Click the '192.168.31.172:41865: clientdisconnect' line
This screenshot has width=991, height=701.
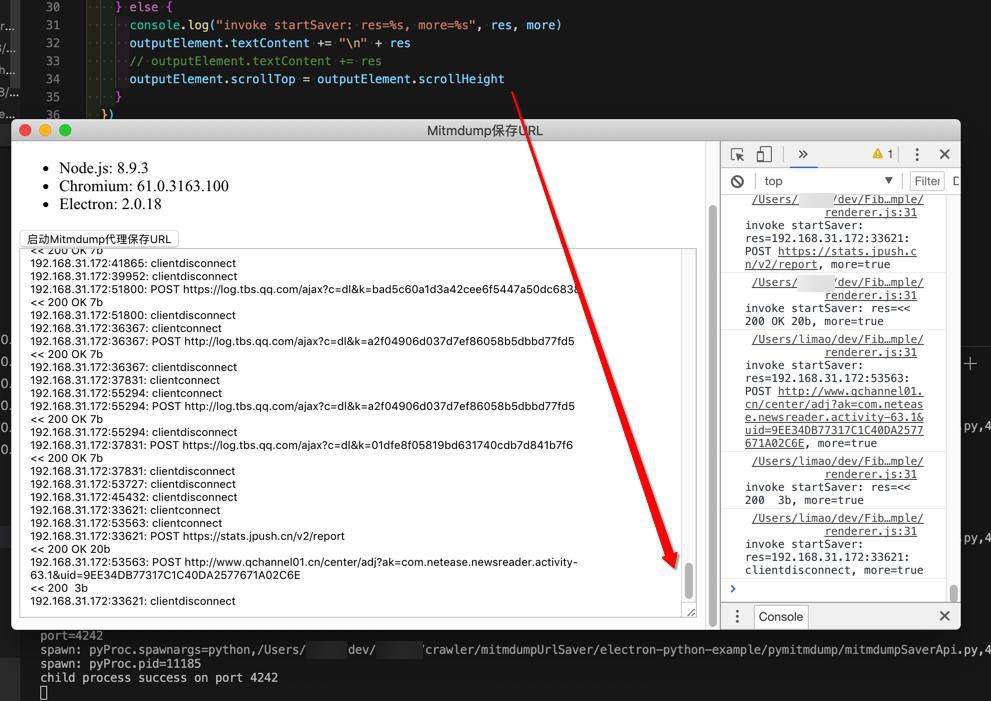tap(133, 263)
